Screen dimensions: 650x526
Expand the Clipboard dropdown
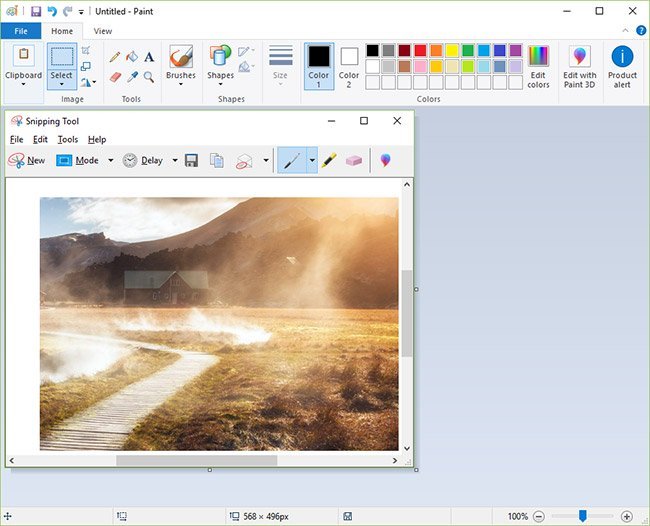[x=24, y=84]
